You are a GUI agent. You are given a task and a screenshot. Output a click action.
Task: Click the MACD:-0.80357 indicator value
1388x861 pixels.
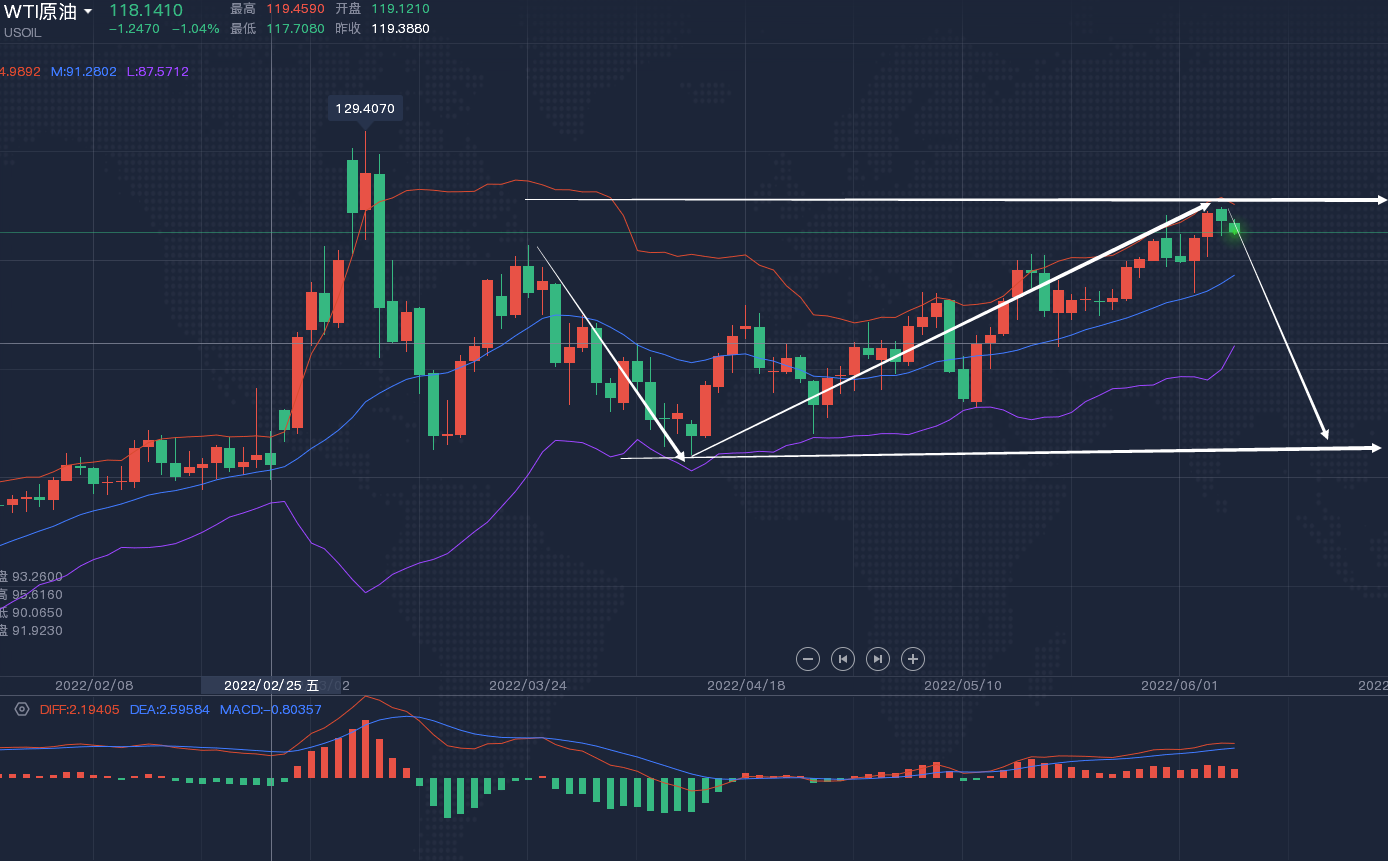point(270,709)
